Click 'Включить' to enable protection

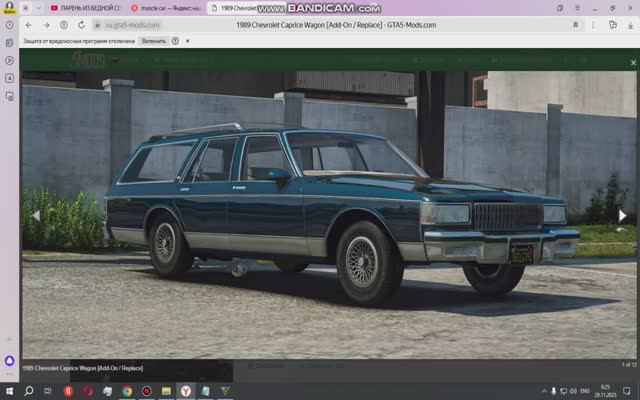click(153, 41)
